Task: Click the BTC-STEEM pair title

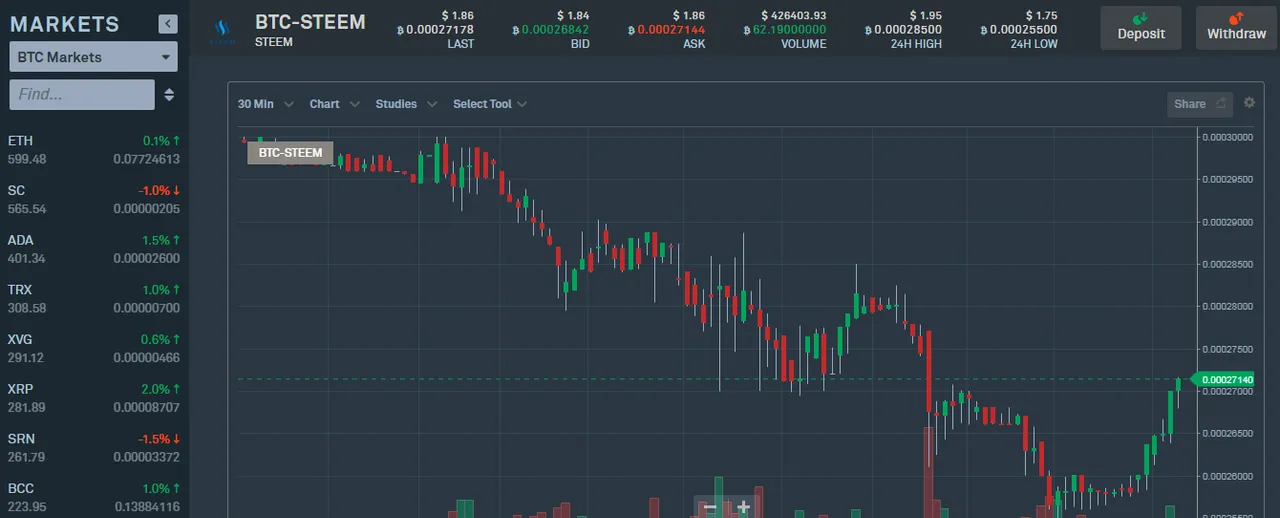Action: (310, 21)
